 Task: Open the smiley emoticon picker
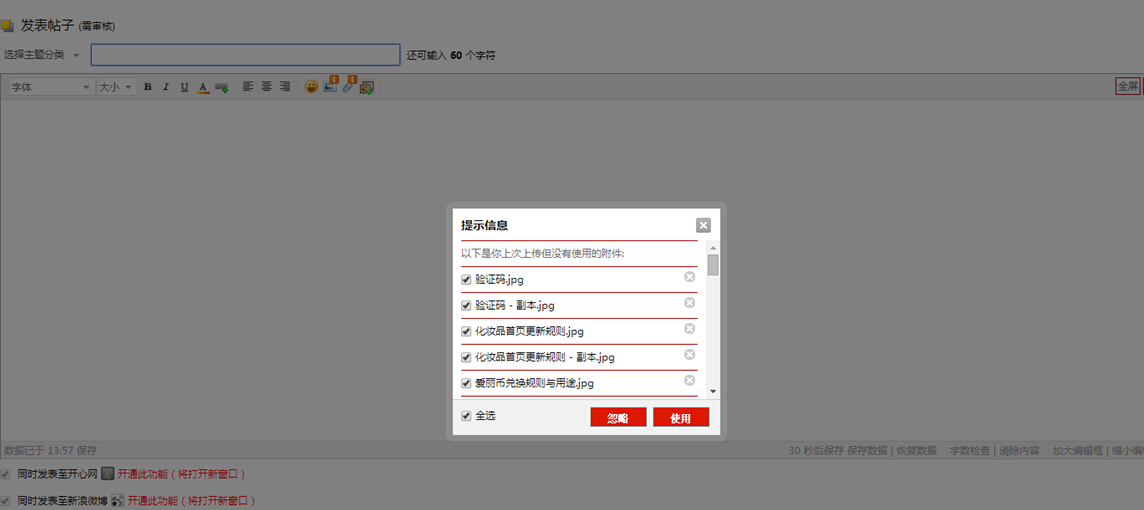[x=312, y=87]
